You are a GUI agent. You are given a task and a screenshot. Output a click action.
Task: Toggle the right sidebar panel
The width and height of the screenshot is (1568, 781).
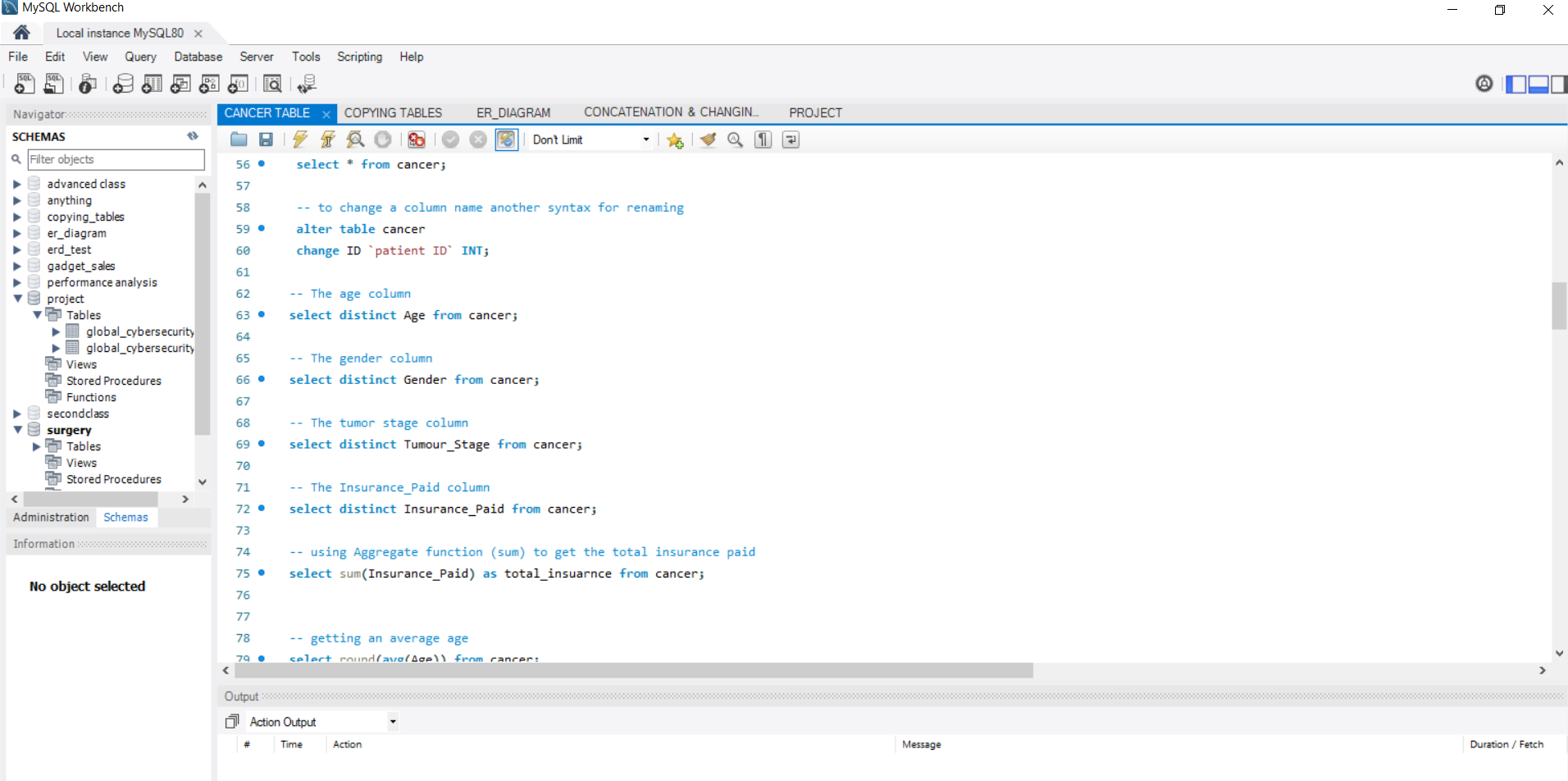tap(1559, 84)
